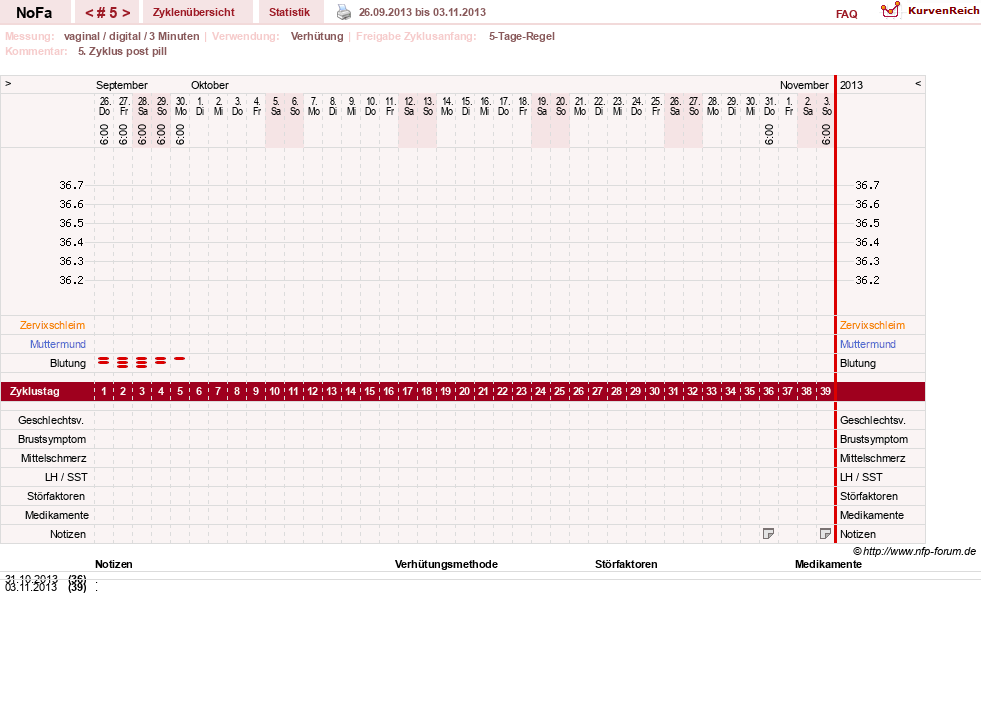Click the Verhütungsmethode column header
981x723 pixels.
446,564
